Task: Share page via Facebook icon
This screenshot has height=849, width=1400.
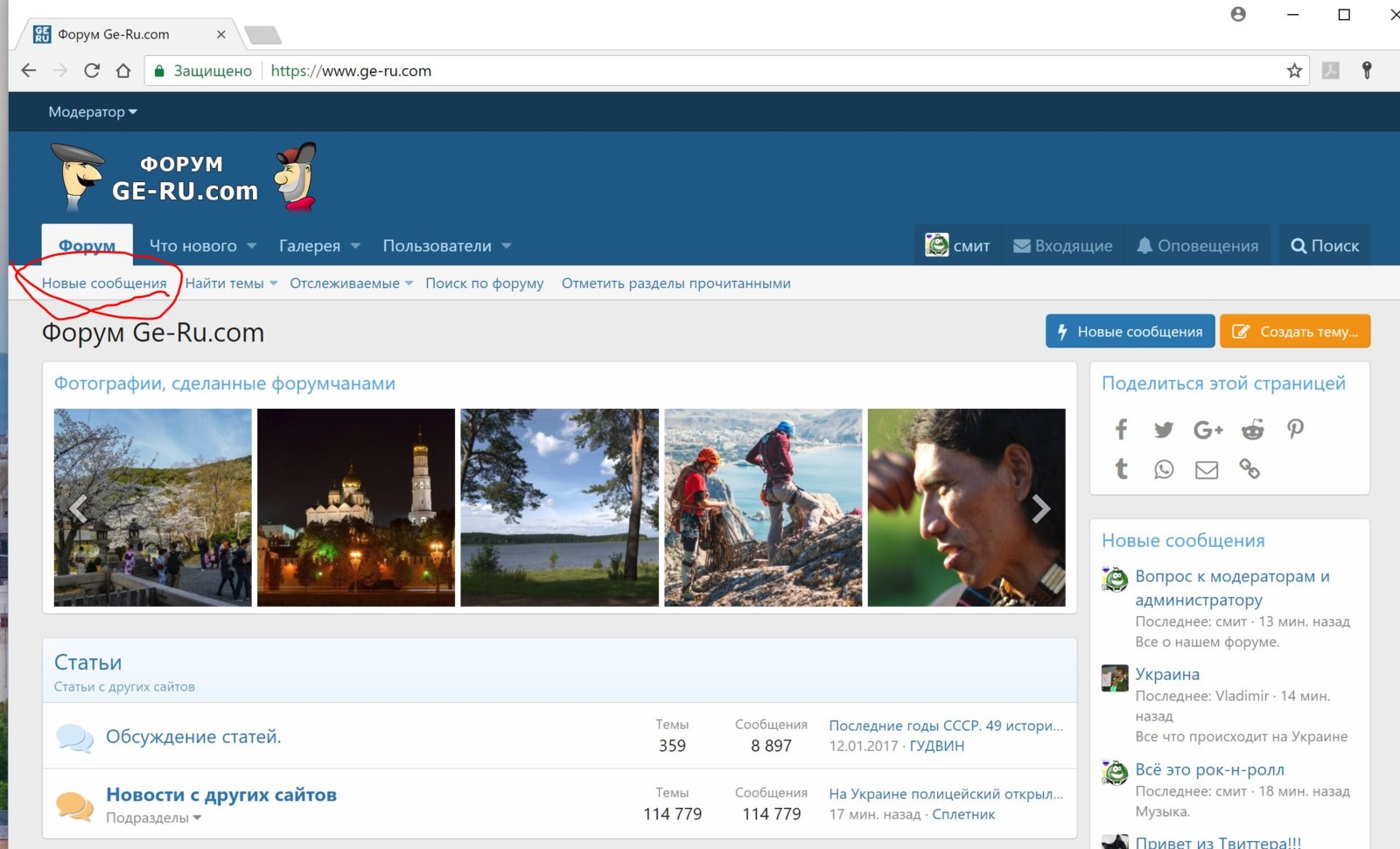Action: point(1121,429)
